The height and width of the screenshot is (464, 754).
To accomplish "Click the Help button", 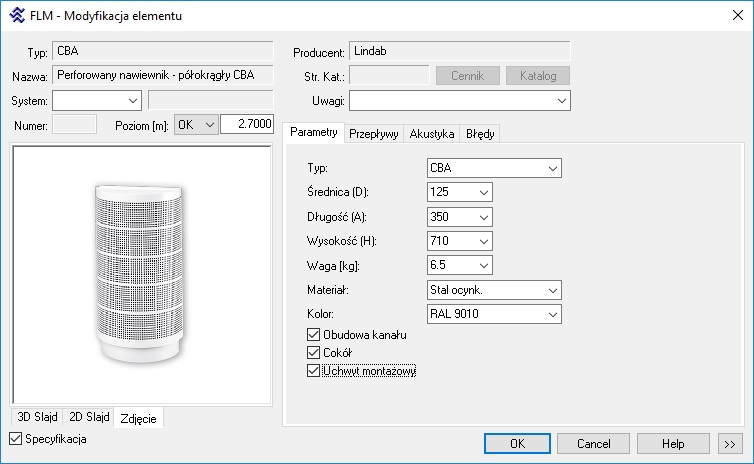I will pos(672,443).
